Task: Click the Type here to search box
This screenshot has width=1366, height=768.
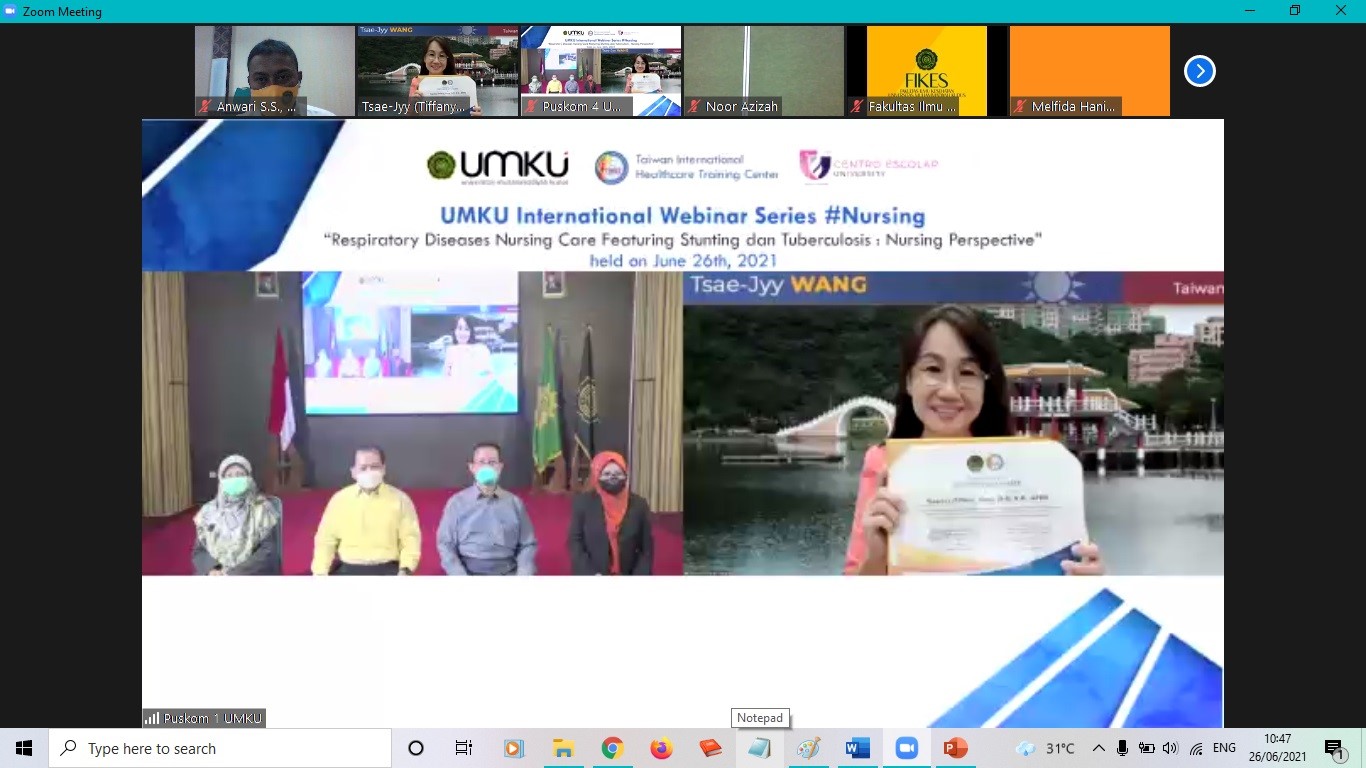Action: [x=220, y=748]
